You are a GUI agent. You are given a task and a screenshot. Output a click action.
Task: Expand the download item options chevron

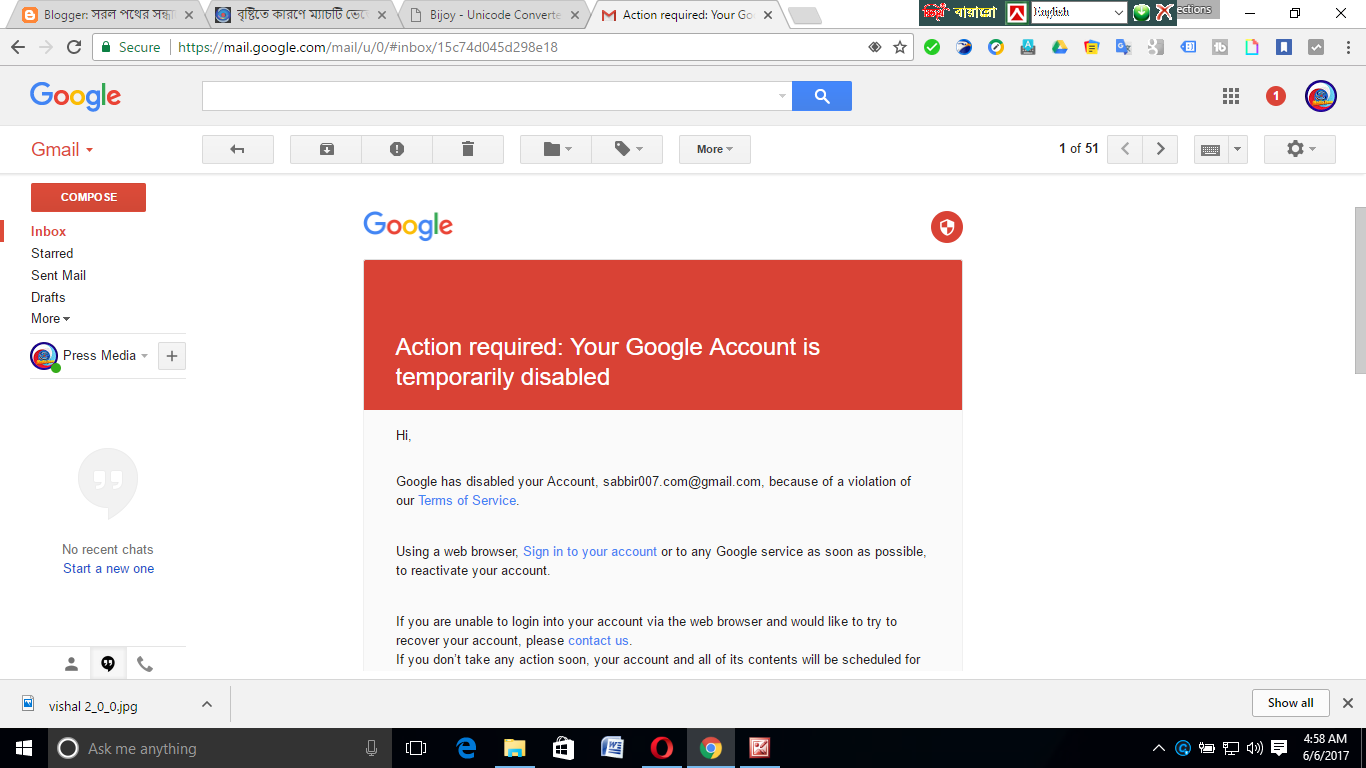click(x=207, y=704)
